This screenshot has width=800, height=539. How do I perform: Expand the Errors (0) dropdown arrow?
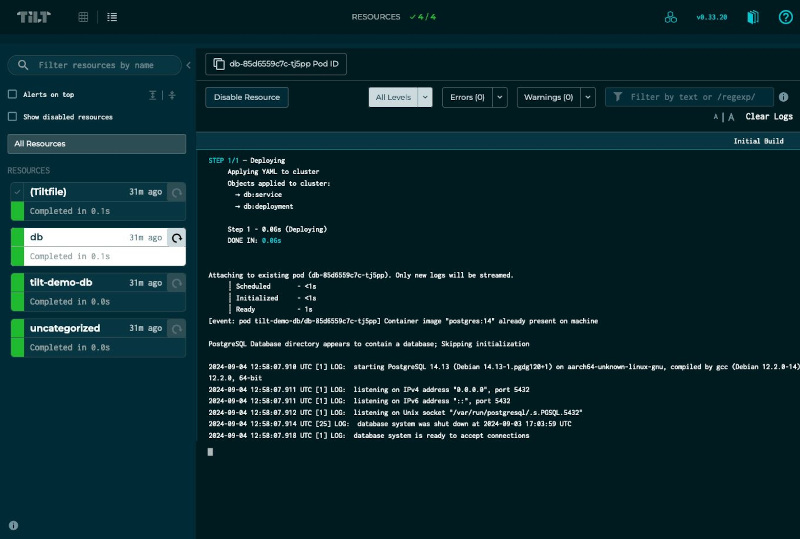tap(498, 97)
